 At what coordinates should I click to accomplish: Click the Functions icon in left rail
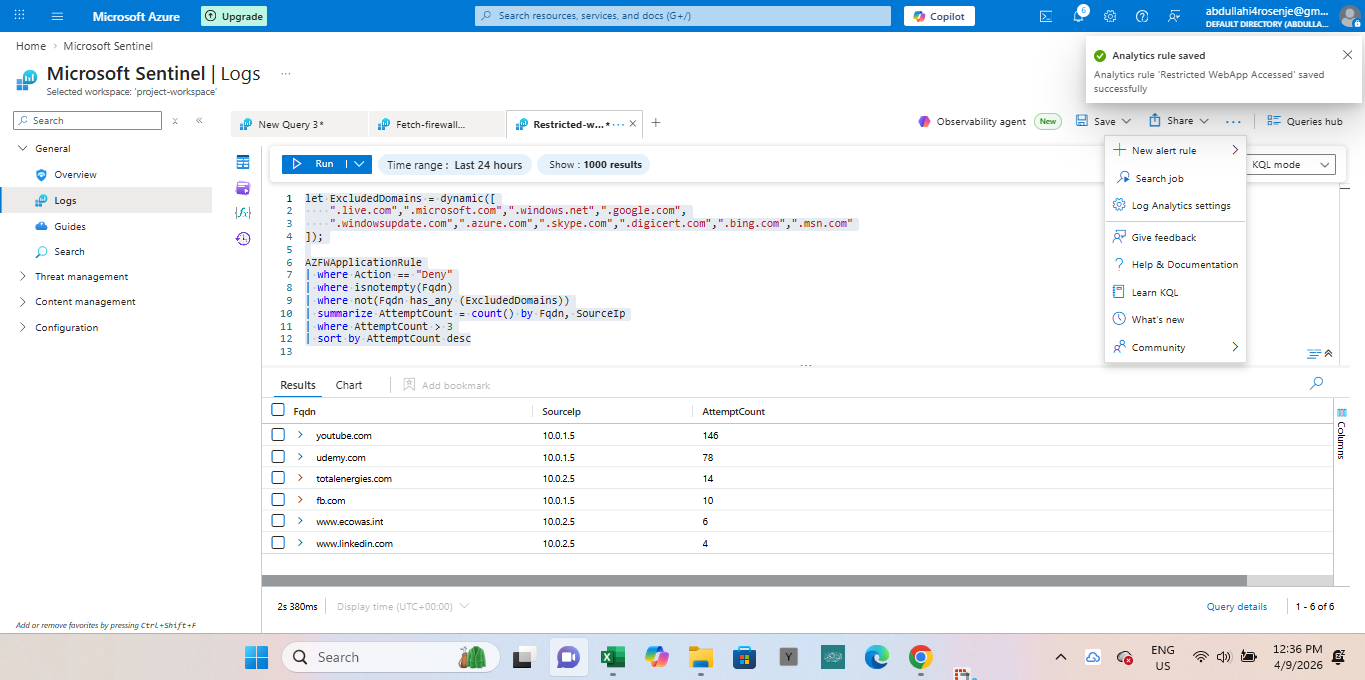tap(243, 213)
